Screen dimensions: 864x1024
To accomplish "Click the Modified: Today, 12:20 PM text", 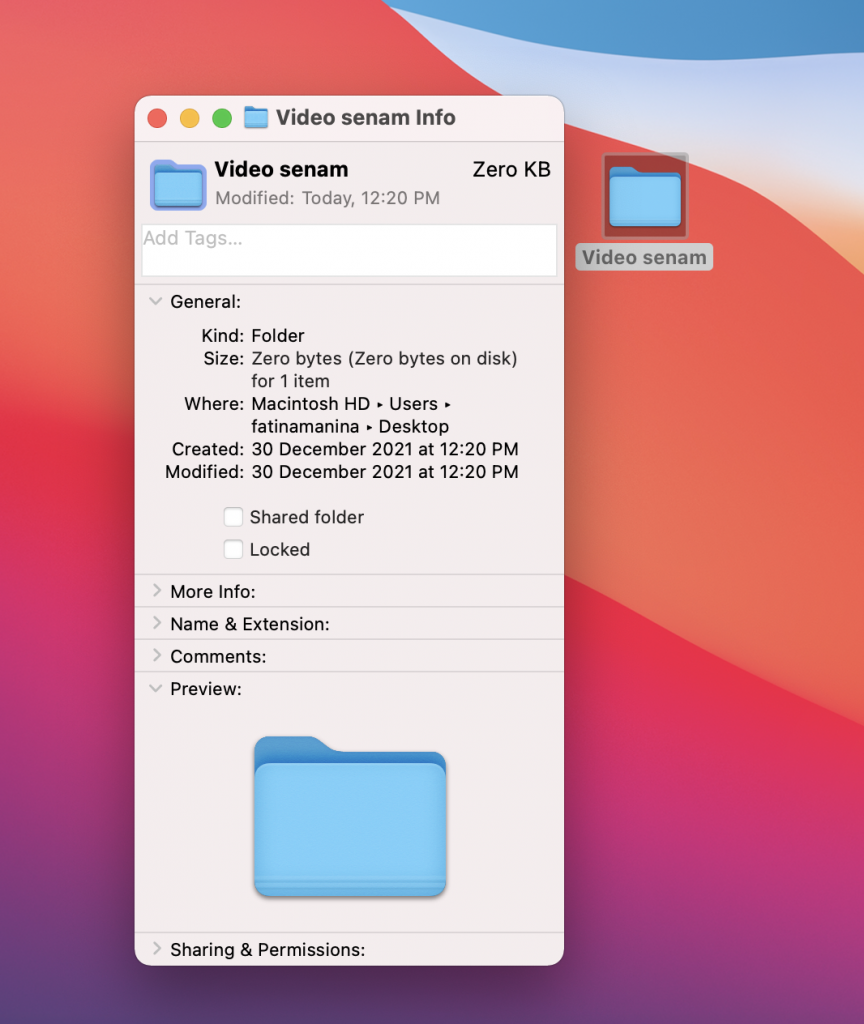I will (328, 198).
